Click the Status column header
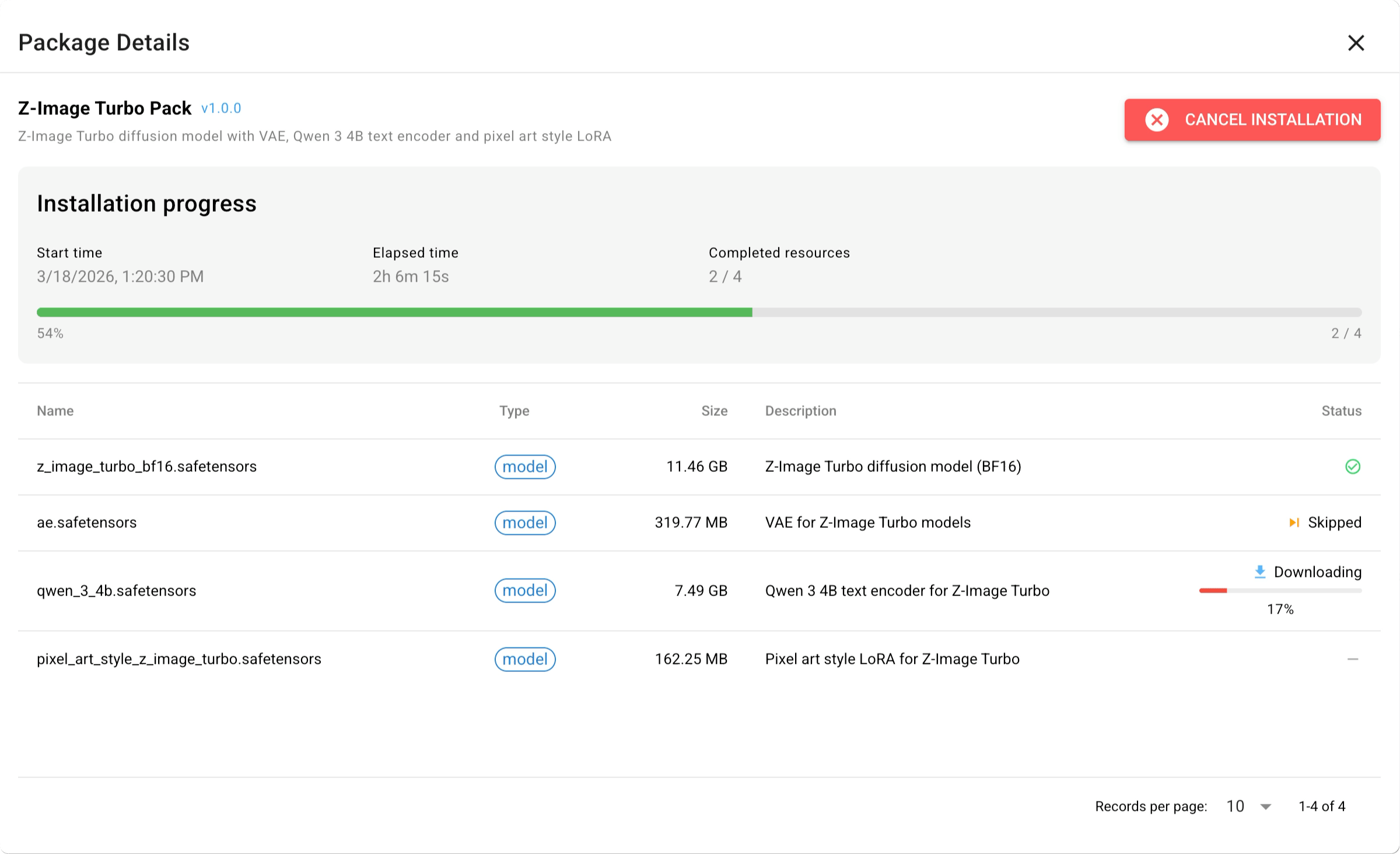 (1342, 411)
